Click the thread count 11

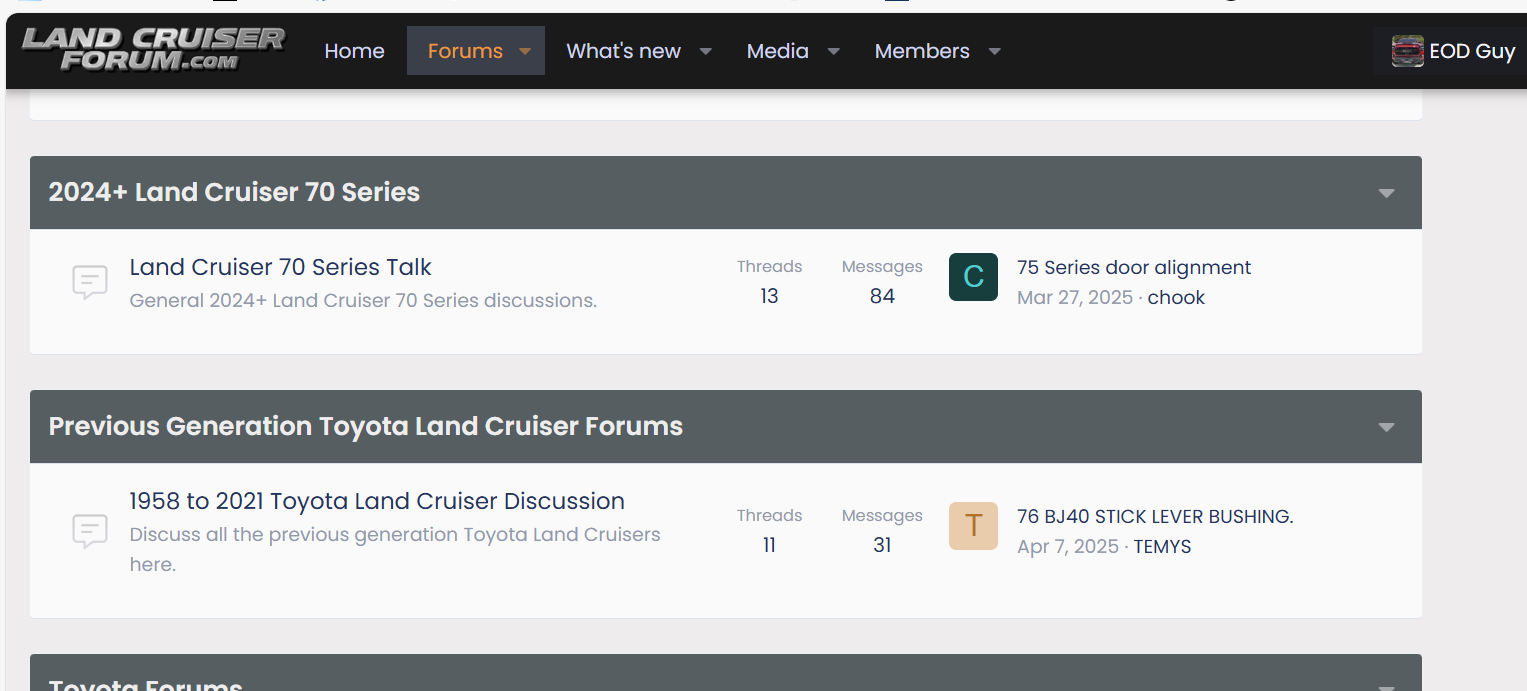pyautogui.click(x=769, y=545)
